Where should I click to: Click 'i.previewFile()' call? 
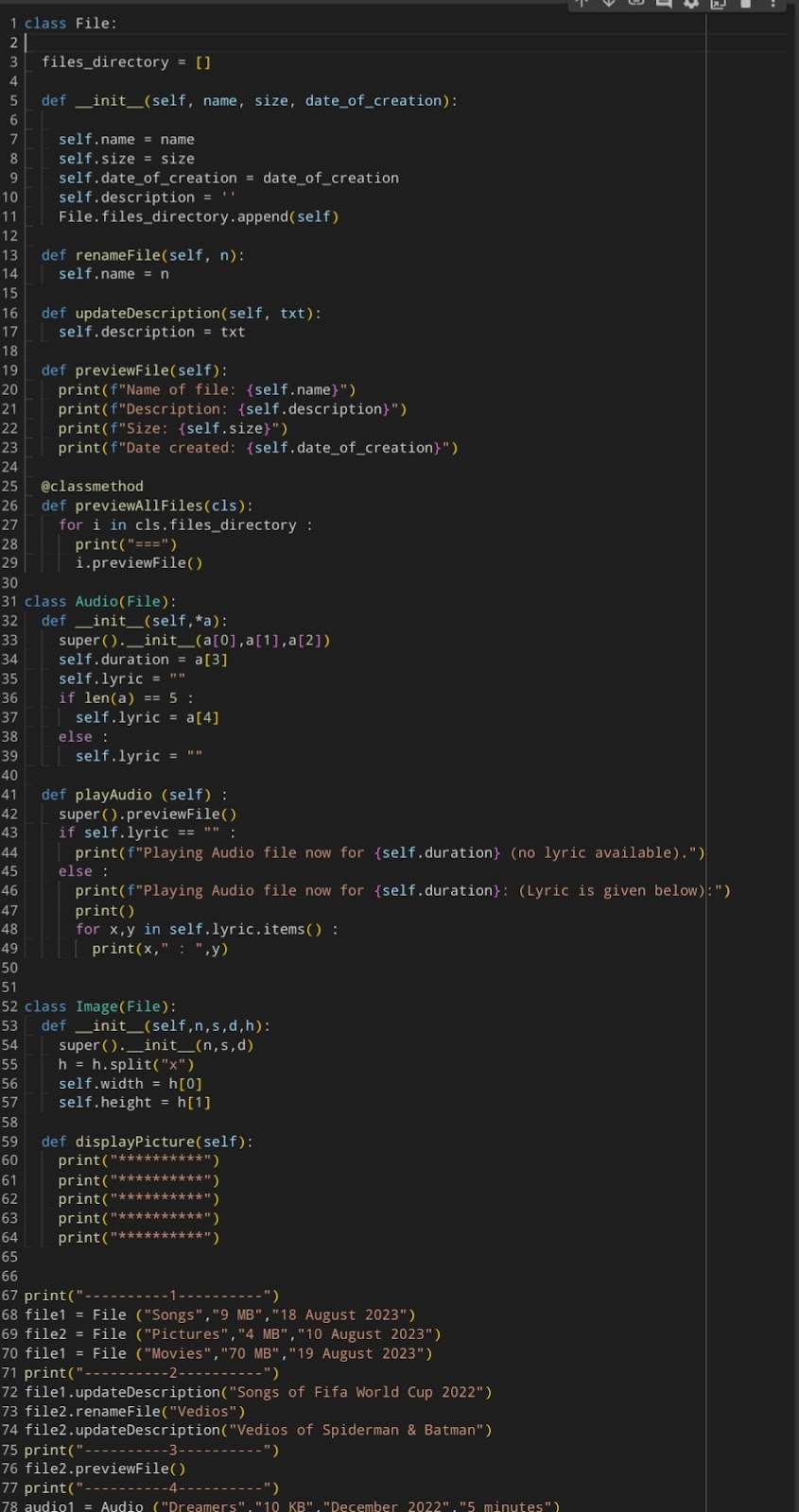[x=139, y=562]
